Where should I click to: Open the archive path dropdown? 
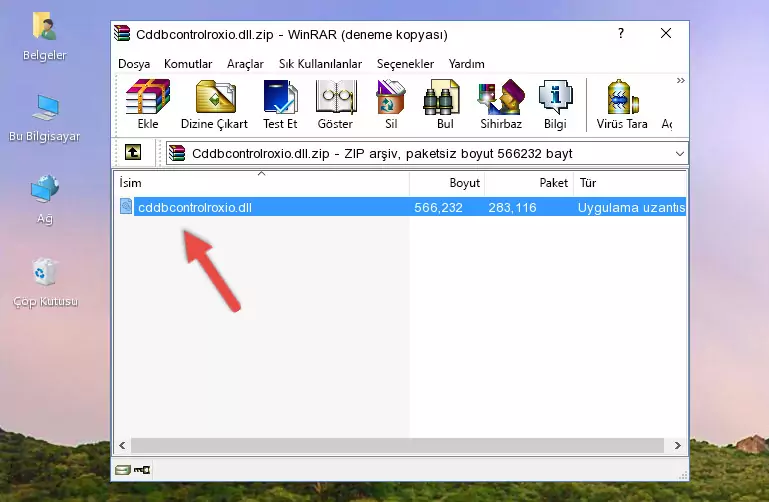(x=680, y=153)
